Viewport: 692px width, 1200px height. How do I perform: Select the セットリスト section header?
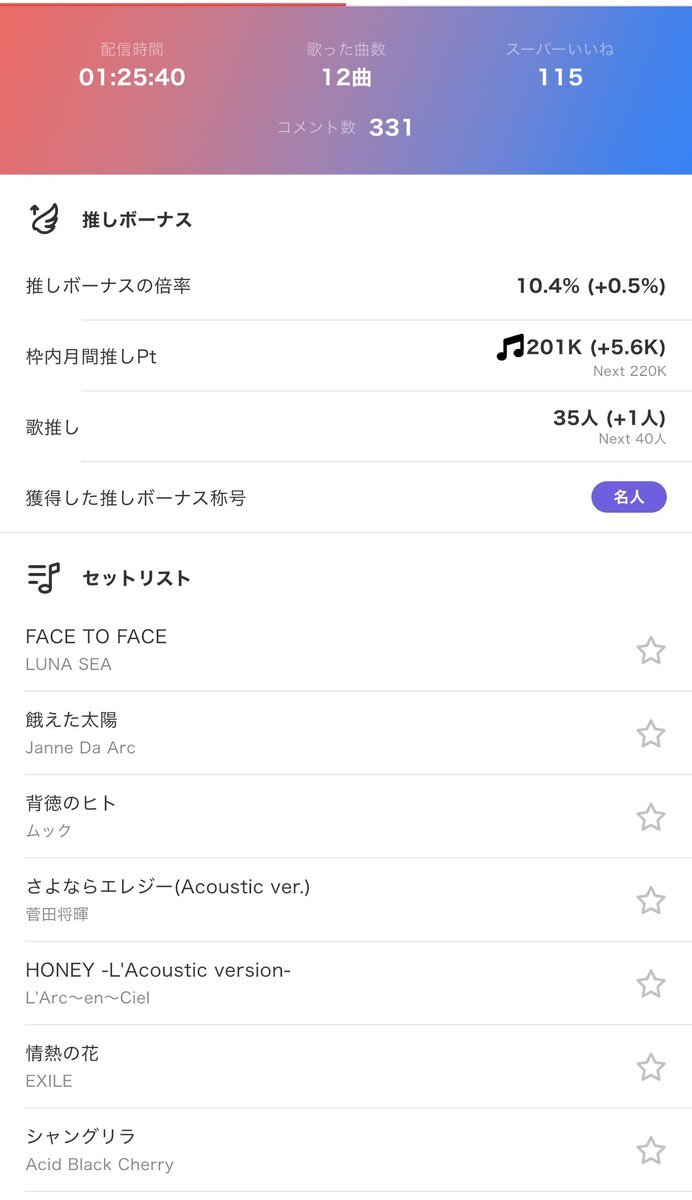136,578
